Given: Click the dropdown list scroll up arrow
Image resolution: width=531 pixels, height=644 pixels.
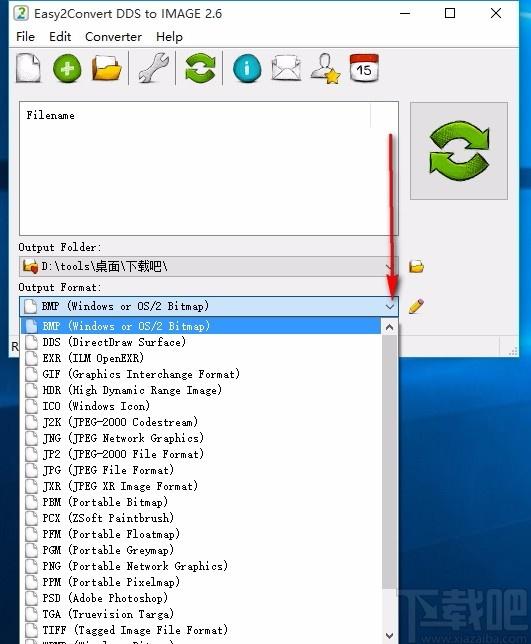Looking at the screenshot, I should 389,327.
